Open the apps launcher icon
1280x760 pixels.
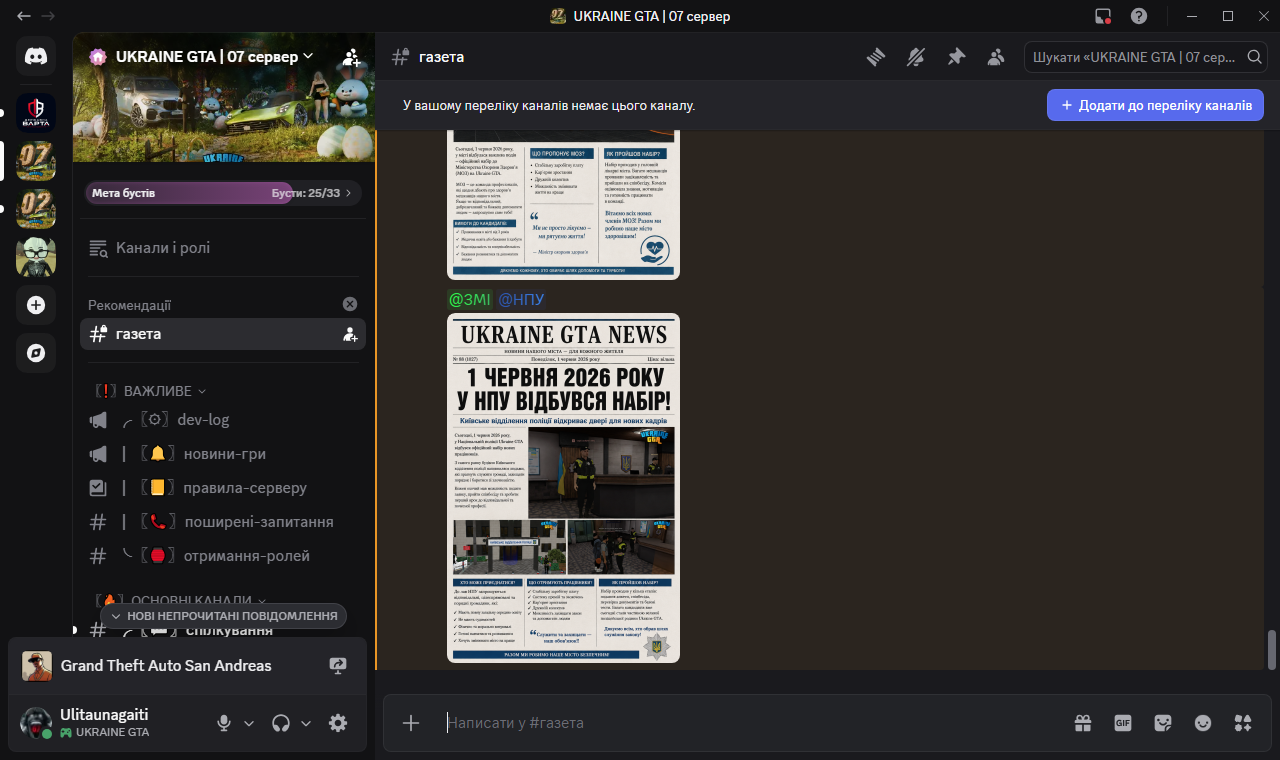(1243, 723)
